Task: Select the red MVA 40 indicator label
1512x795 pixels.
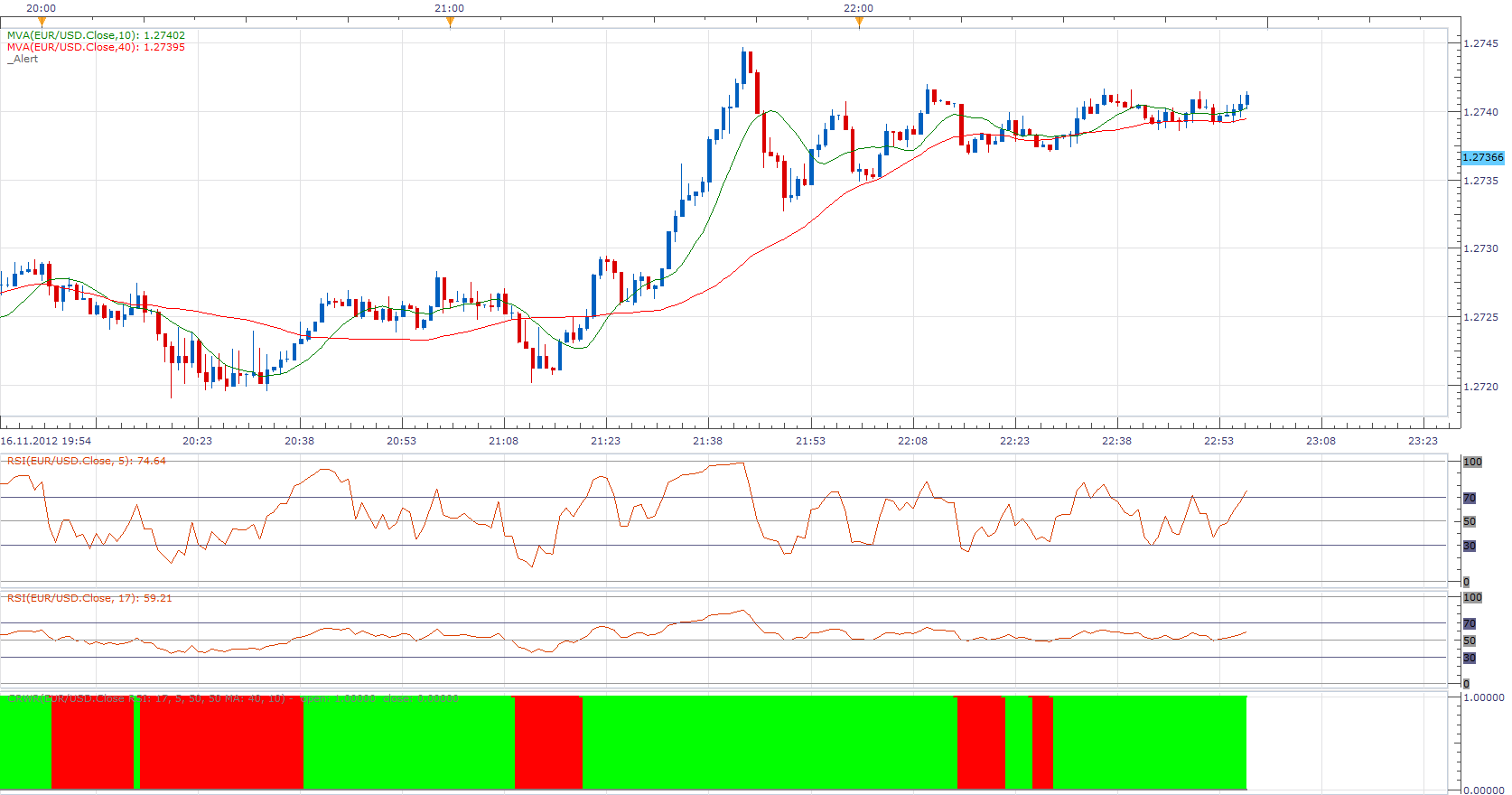Action: pos(96,47)
